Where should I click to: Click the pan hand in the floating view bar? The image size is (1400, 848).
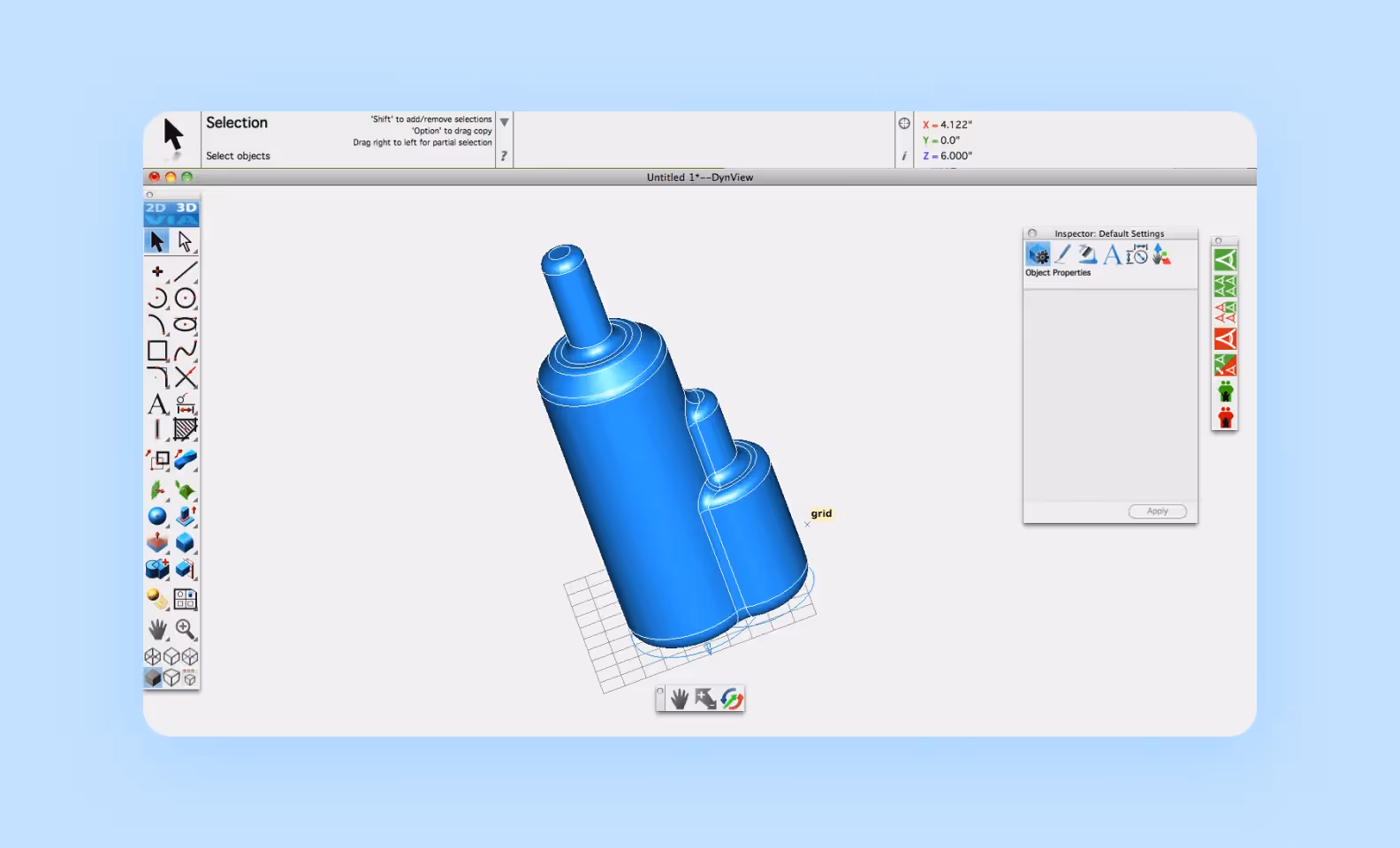coord(679,700)
